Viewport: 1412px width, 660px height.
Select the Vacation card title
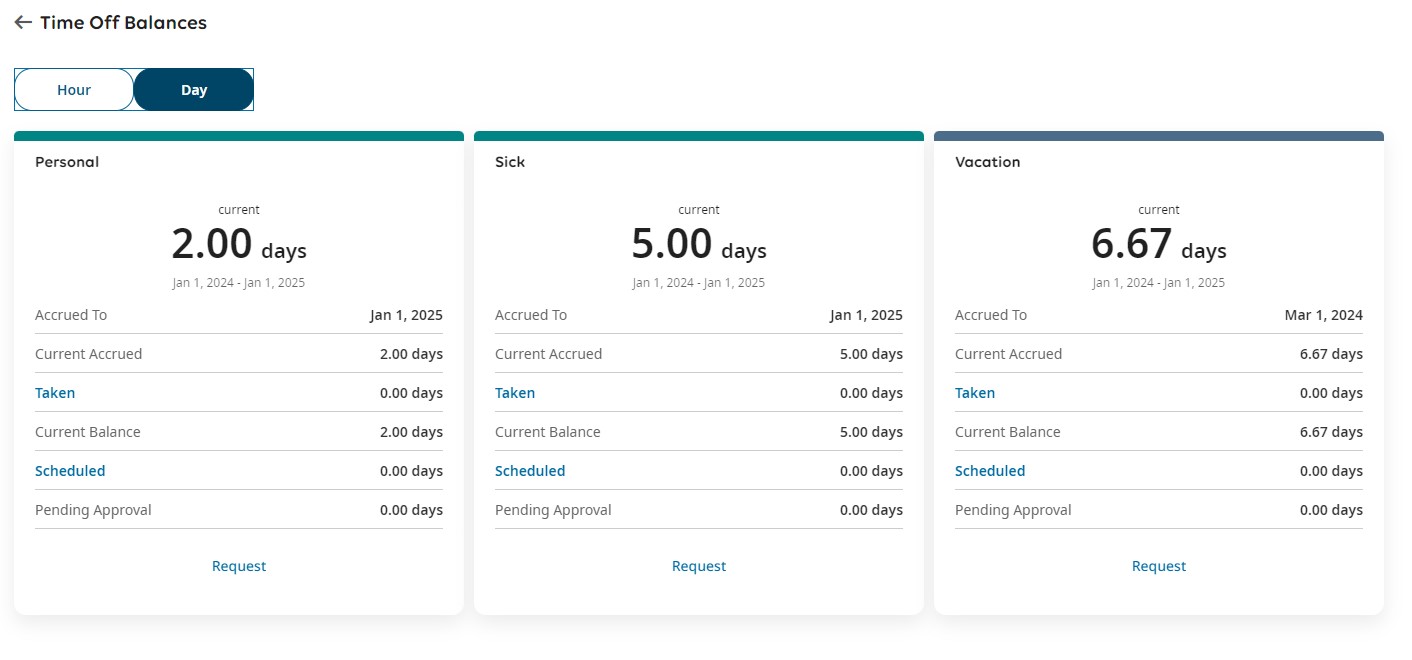click(987, 162)
